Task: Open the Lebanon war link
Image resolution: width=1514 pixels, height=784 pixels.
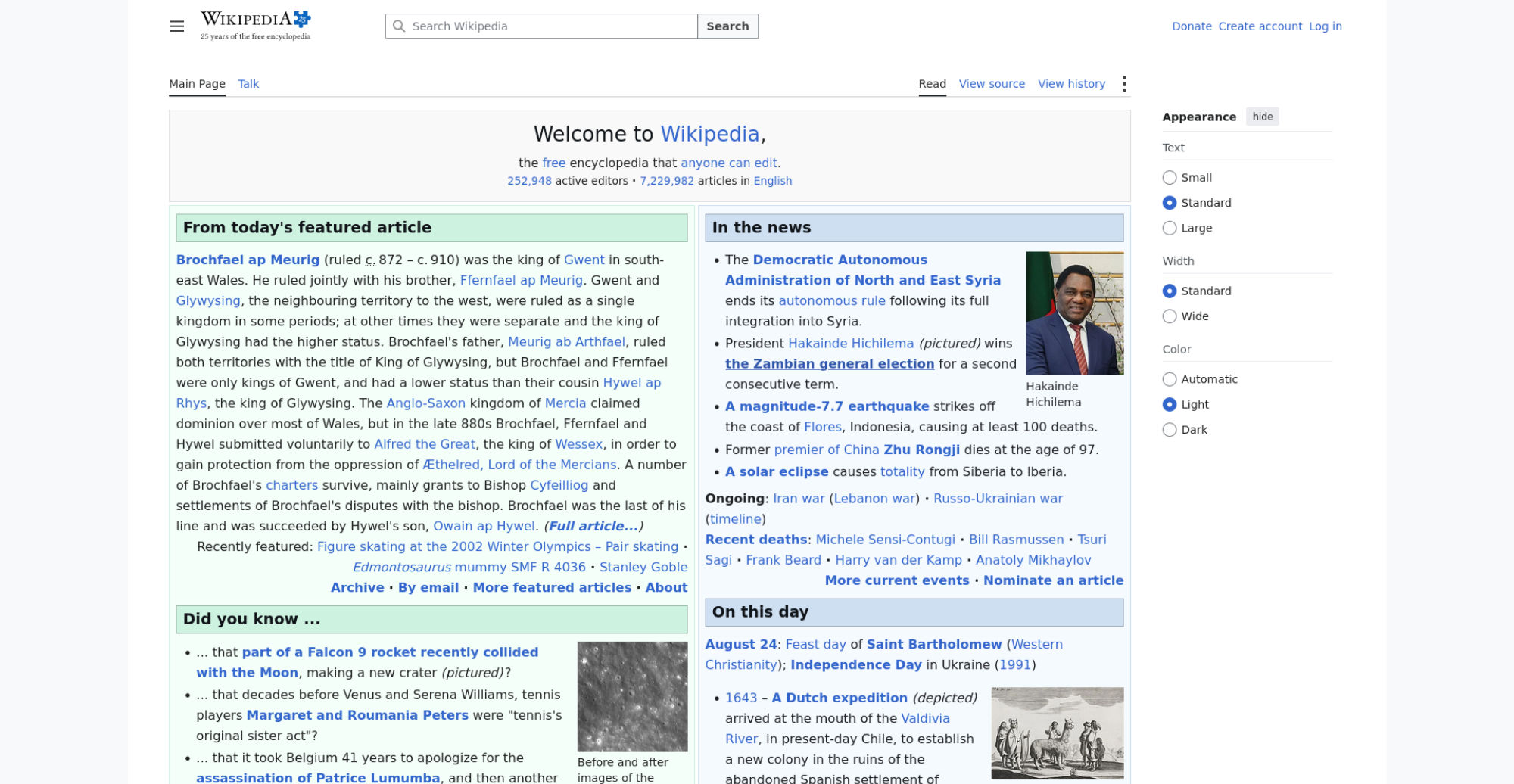Action: [874, 499]
